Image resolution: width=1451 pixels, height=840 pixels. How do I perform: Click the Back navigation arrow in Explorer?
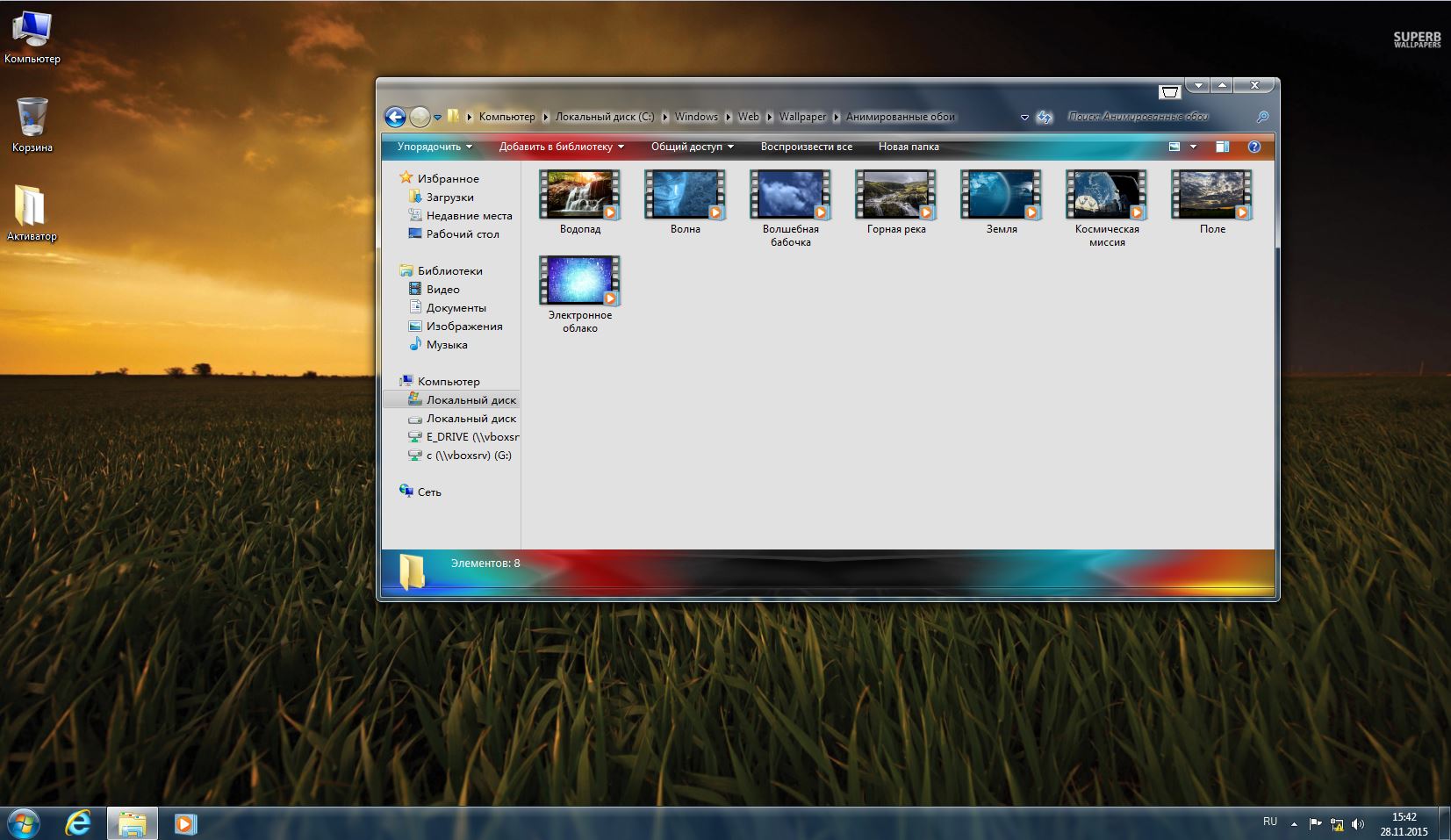coord(395,117)
